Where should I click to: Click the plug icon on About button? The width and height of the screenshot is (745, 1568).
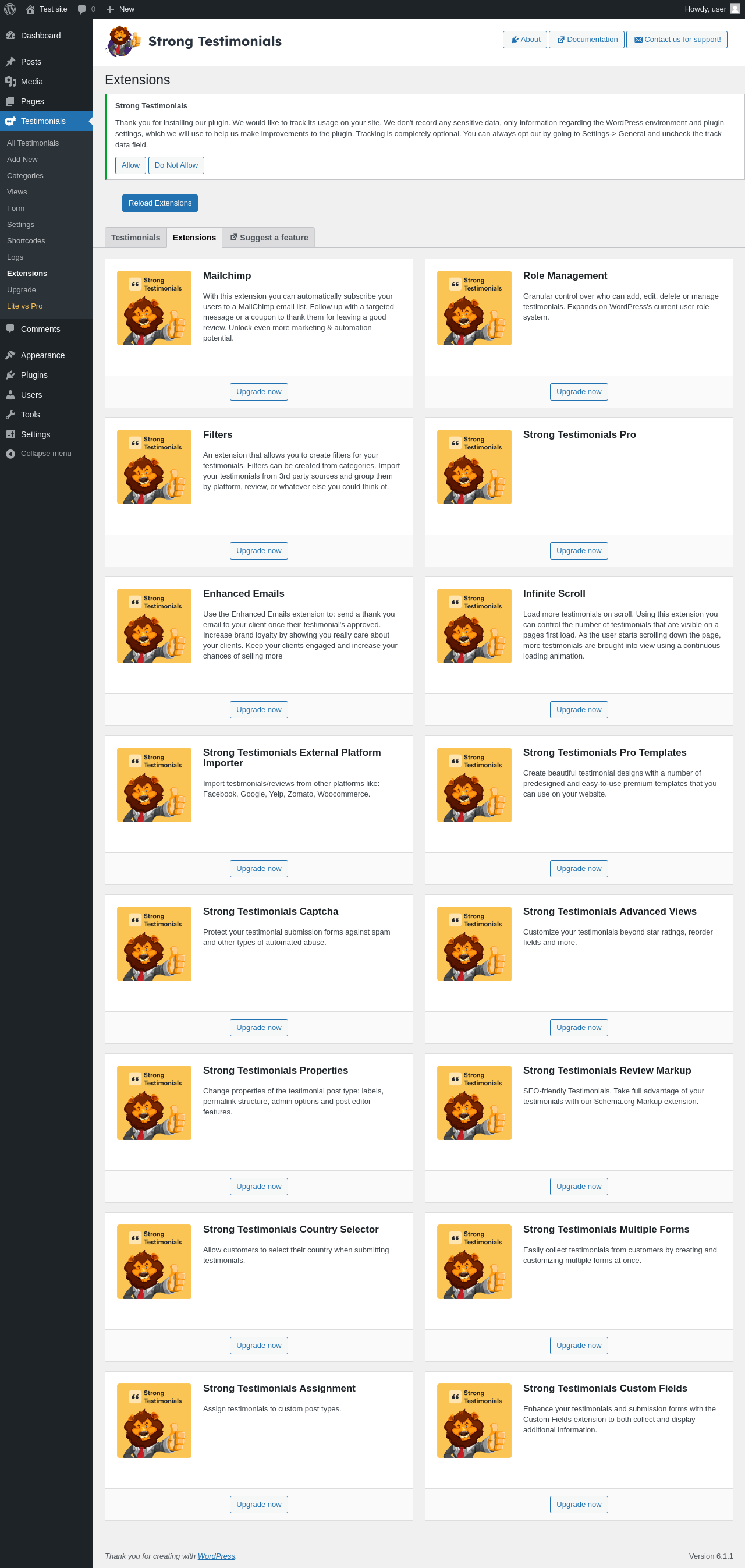[515, 40]
